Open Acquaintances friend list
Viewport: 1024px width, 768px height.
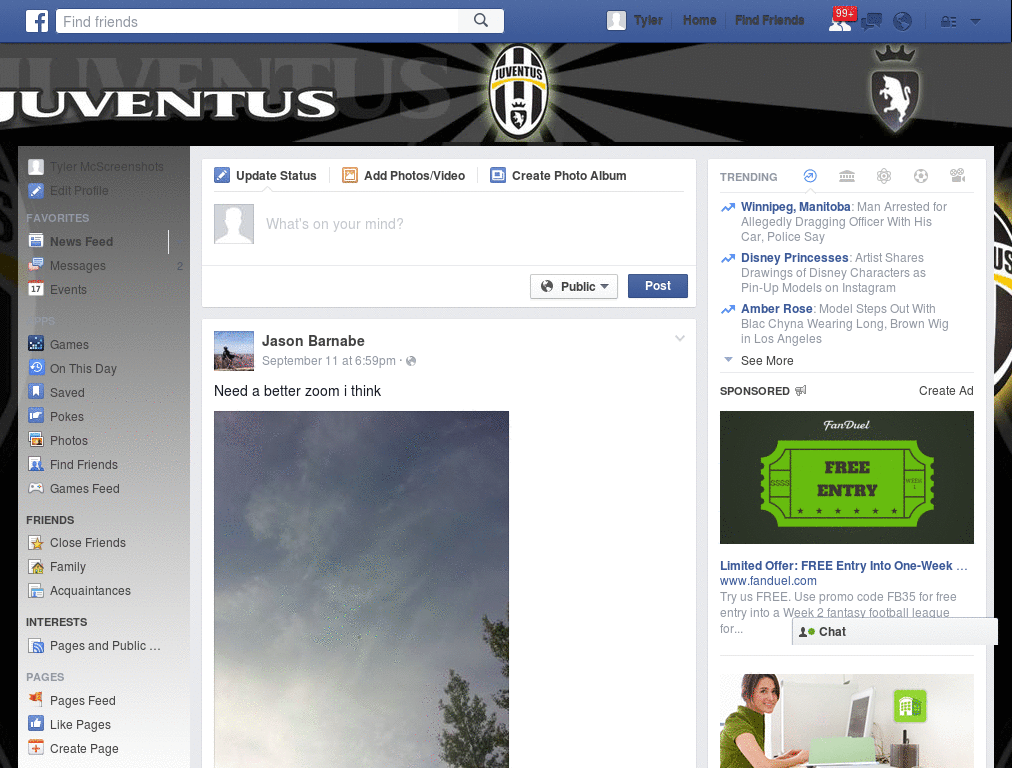pos(90,590)
